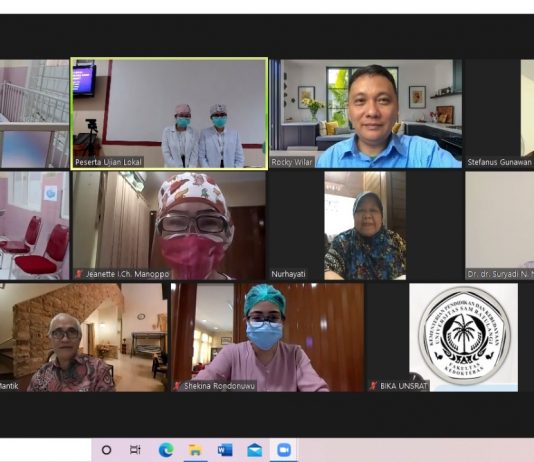Click the muted mic icon beside Shekina Rondonuwu
Screen dimensions: 534x462
click(x=177, y=386)
